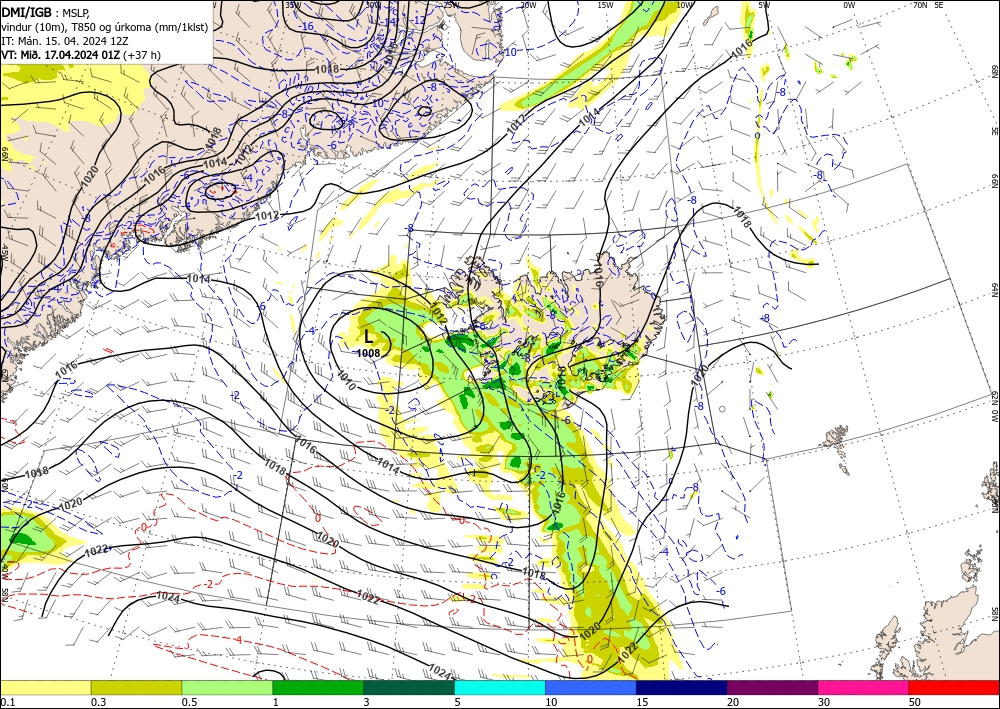
Task: Click the 'IT: Mán. 15. 04. 2024 12Z' line
Action: pos(66,40)
